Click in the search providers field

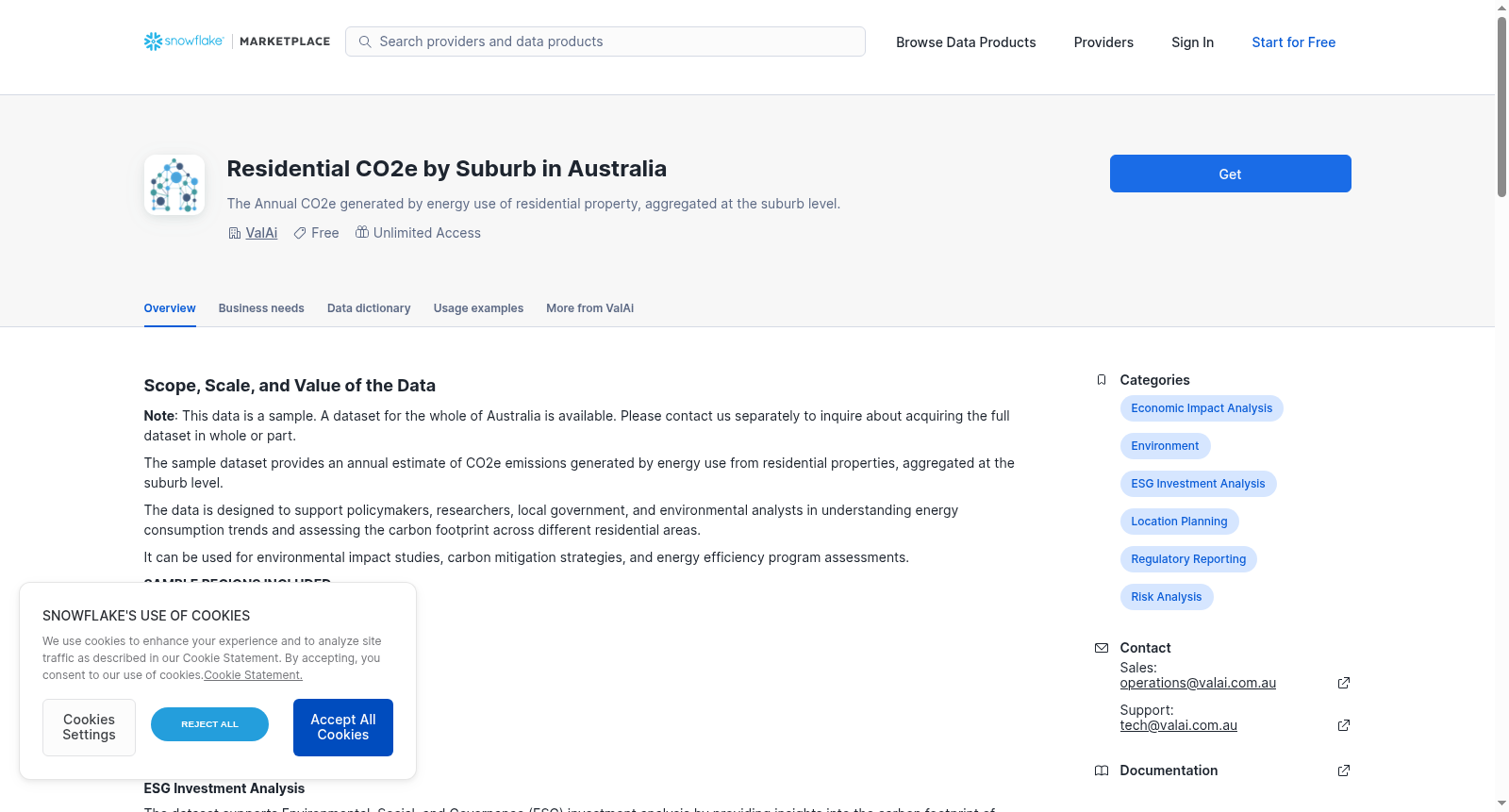click(605, 41)
